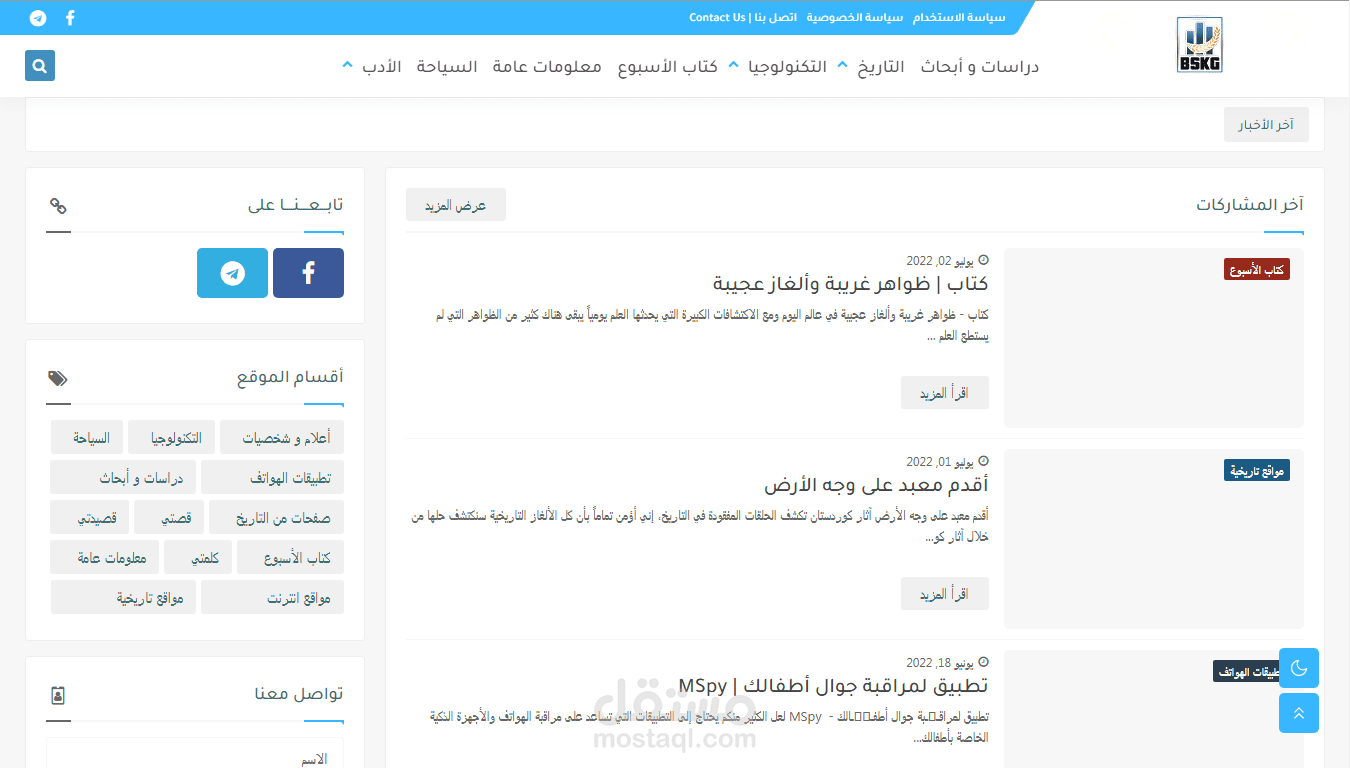The image size is (1350, 768).
Task: Click the date يوليو 02, 2022
Action: (x=947, y=260)
